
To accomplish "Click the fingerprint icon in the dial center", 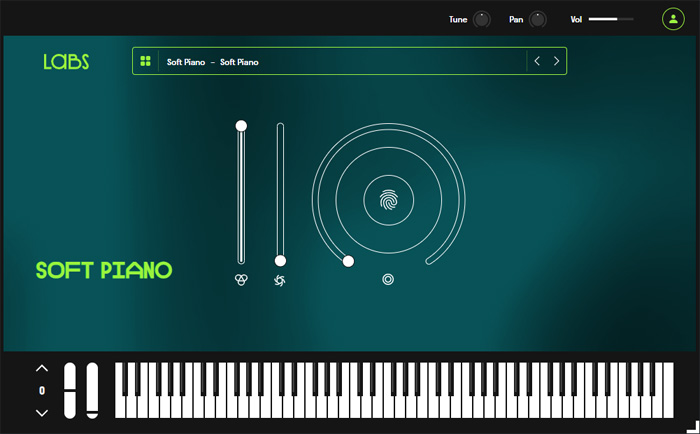I will [388, 200].
